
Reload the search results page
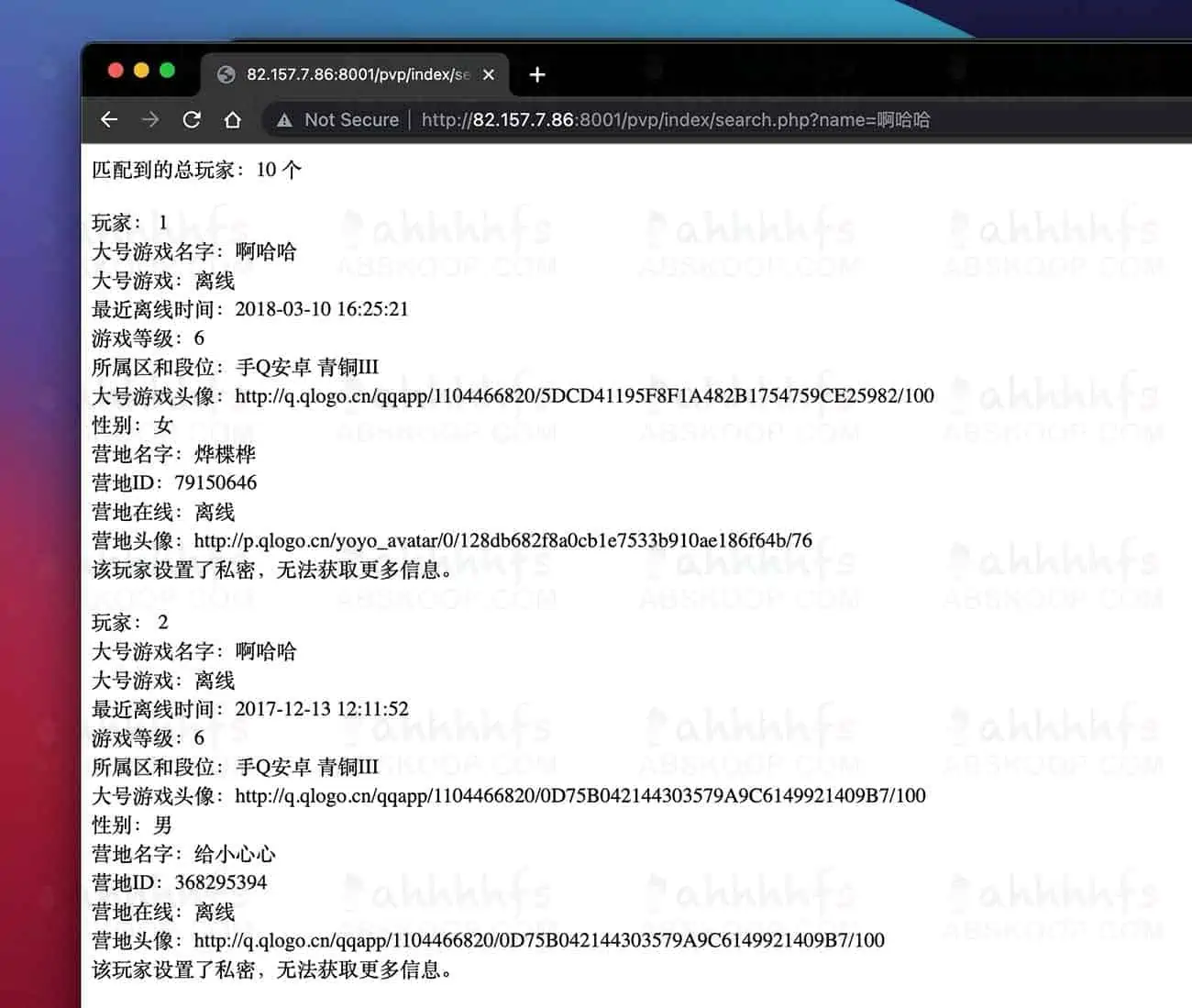(x=191, y=119)
